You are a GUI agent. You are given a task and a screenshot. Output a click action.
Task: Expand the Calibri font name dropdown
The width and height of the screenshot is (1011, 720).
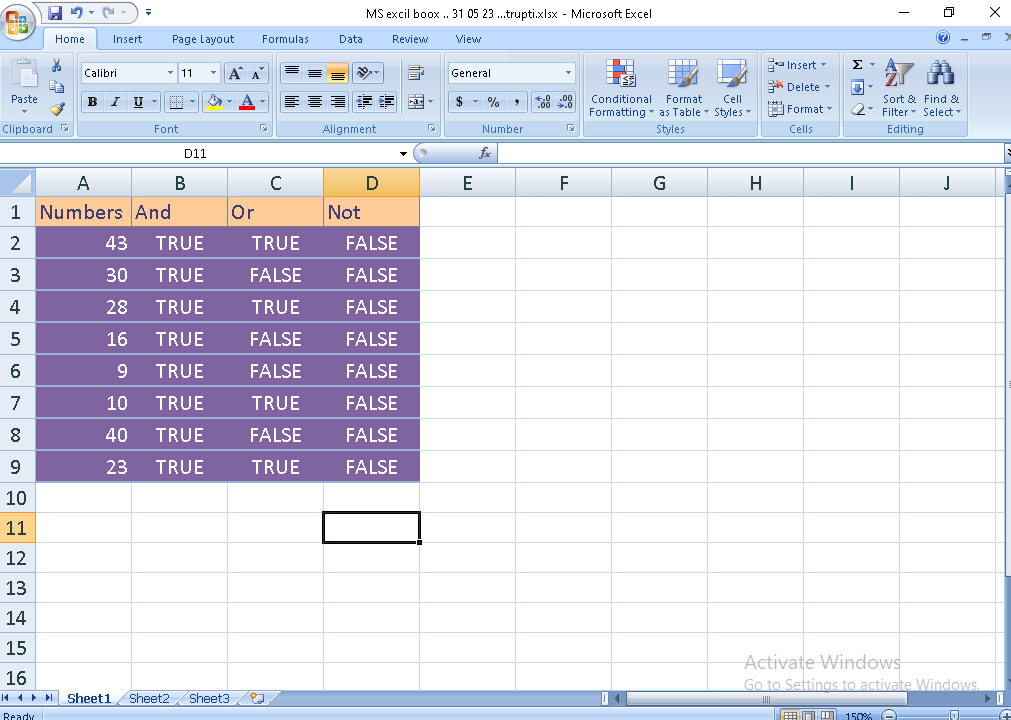(x=169, y=73)
